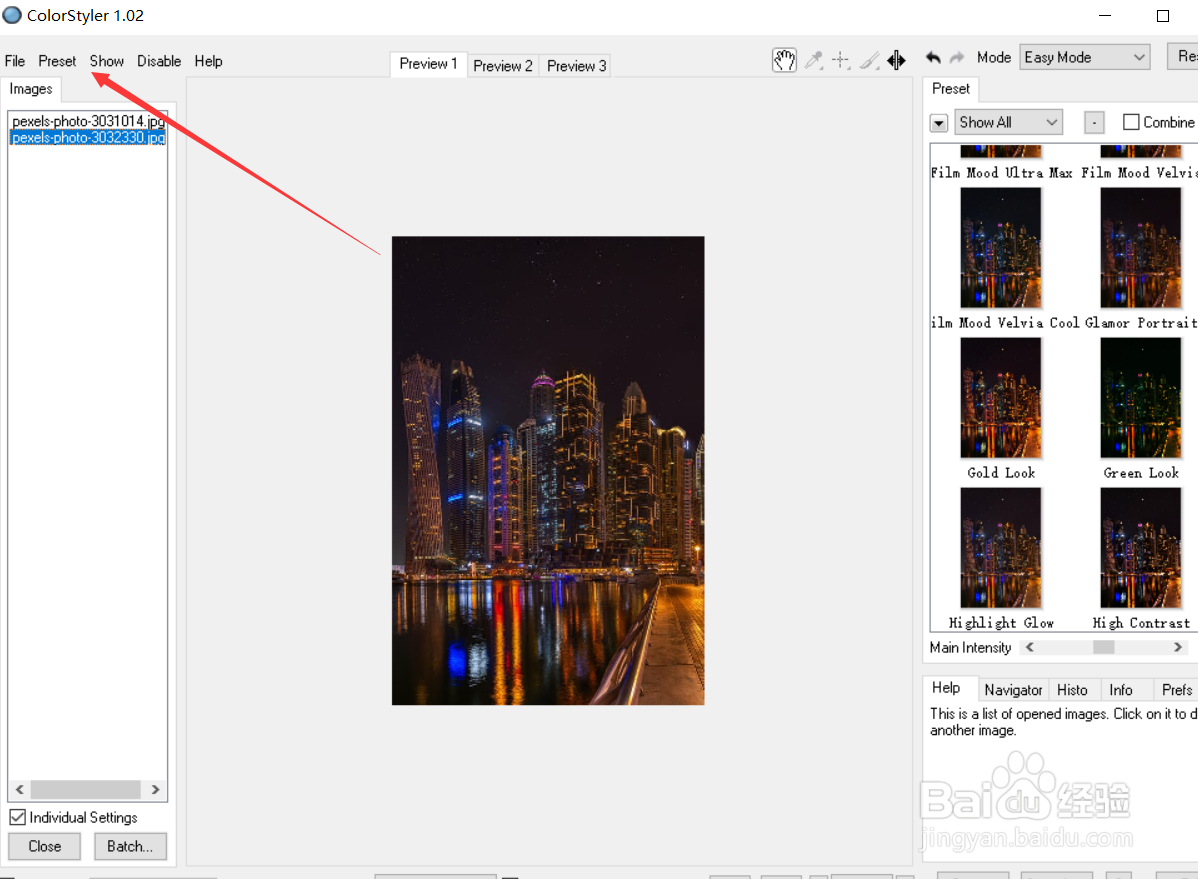Click the city skyline preview image
Viewport: 1198px width, 879px height.
point(548,470)
